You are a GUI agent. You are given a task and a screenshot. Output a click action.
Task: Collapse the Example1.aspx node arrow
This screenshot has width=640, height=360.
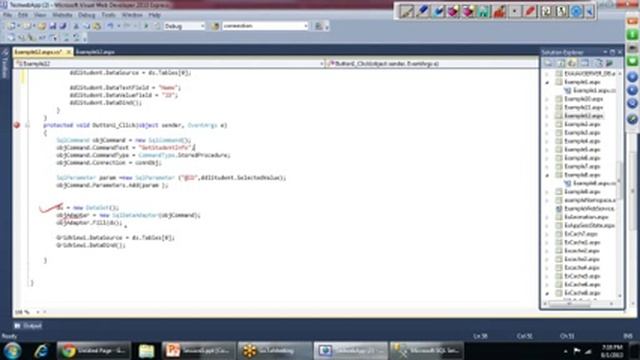click(x=547, y=82)
